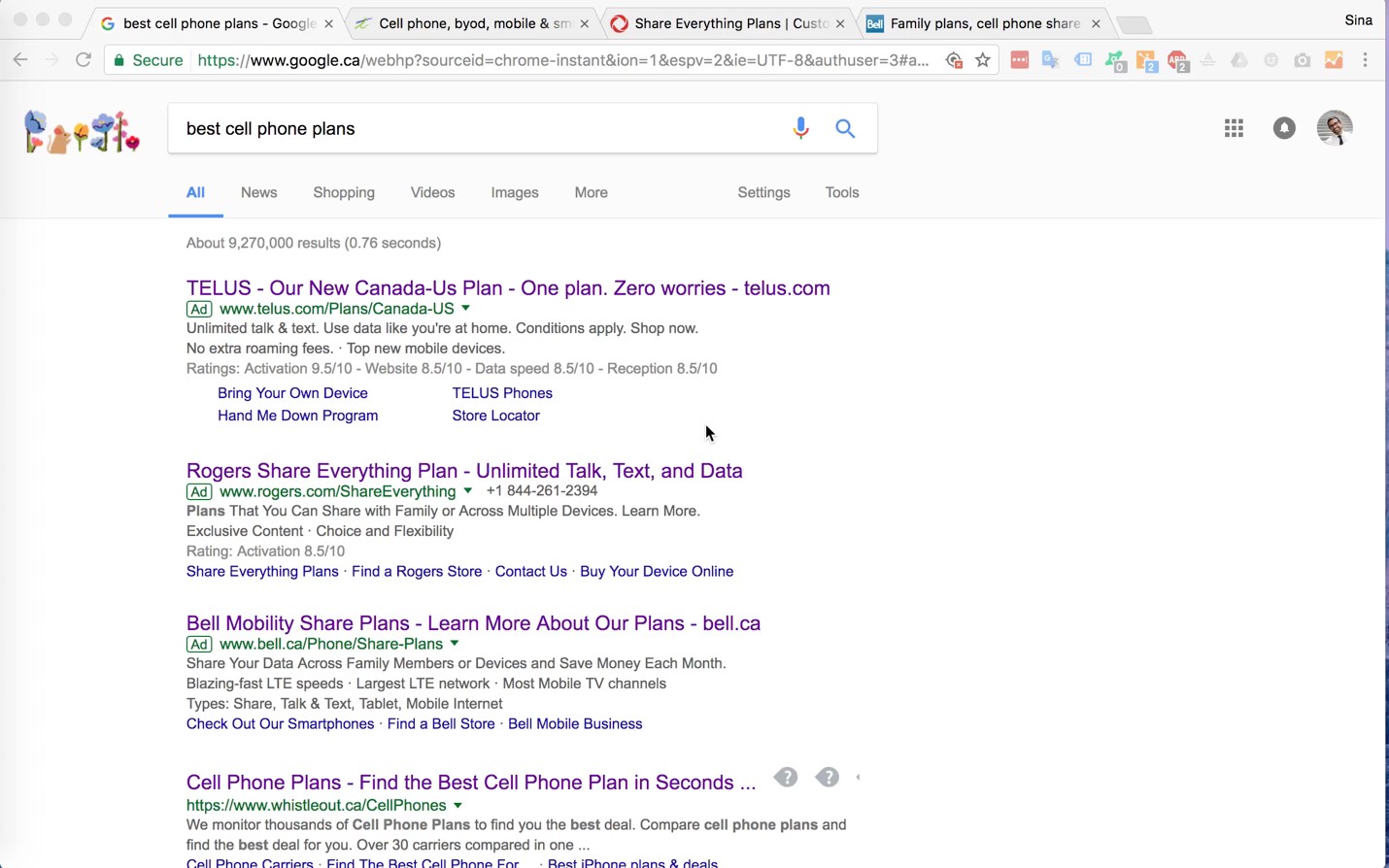Open Find a Rogers Store link
Screen dimensions: 1389x868
417,572
